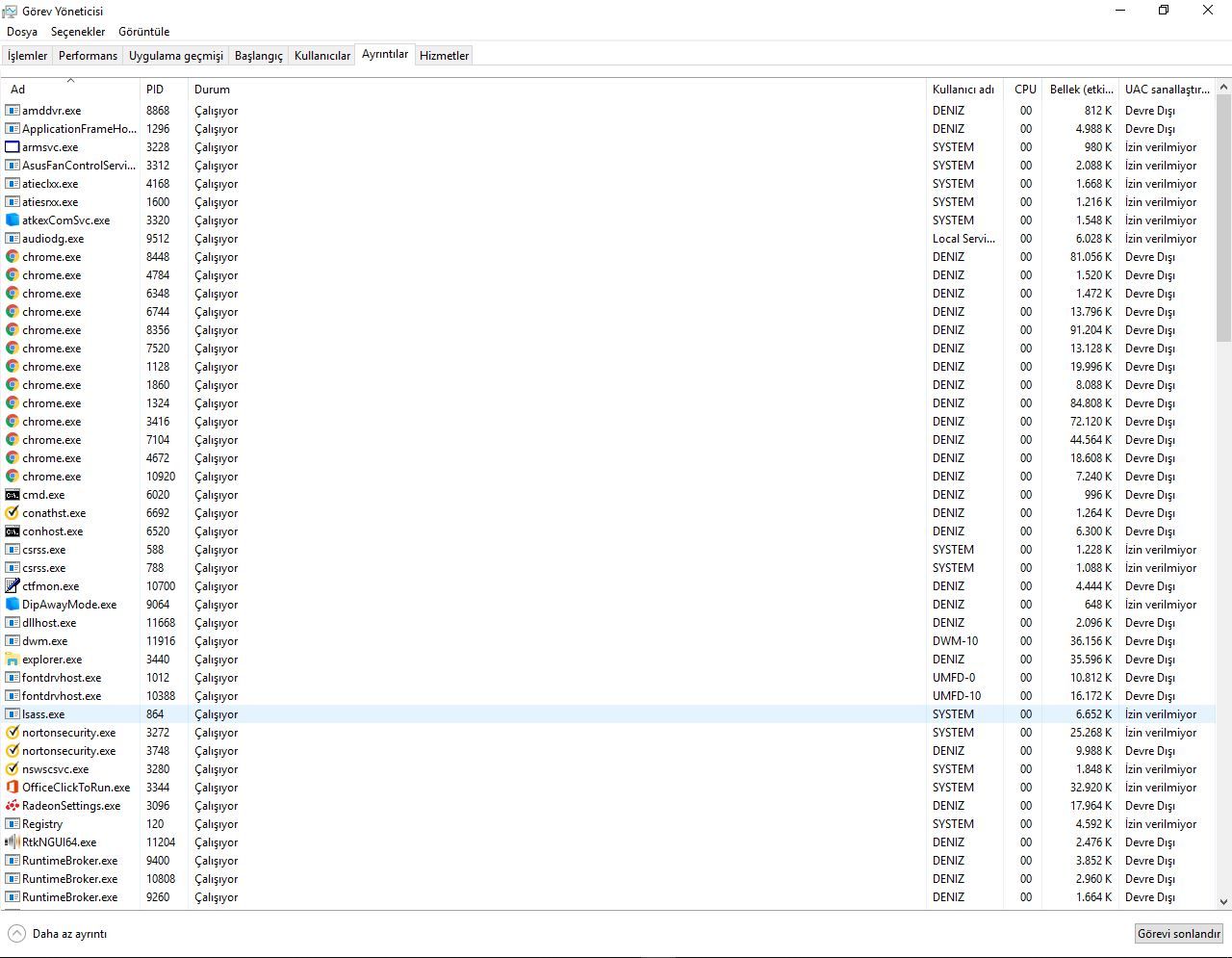Select the atiesrxx.exe process name
The width and height of the screenshot is (1232, 958).
tap(50, 202)
